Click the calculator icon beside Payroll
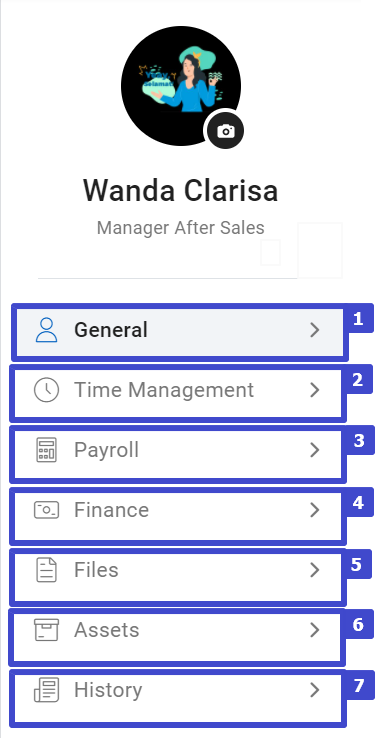 pyautogui.click(x=47, y=450)
